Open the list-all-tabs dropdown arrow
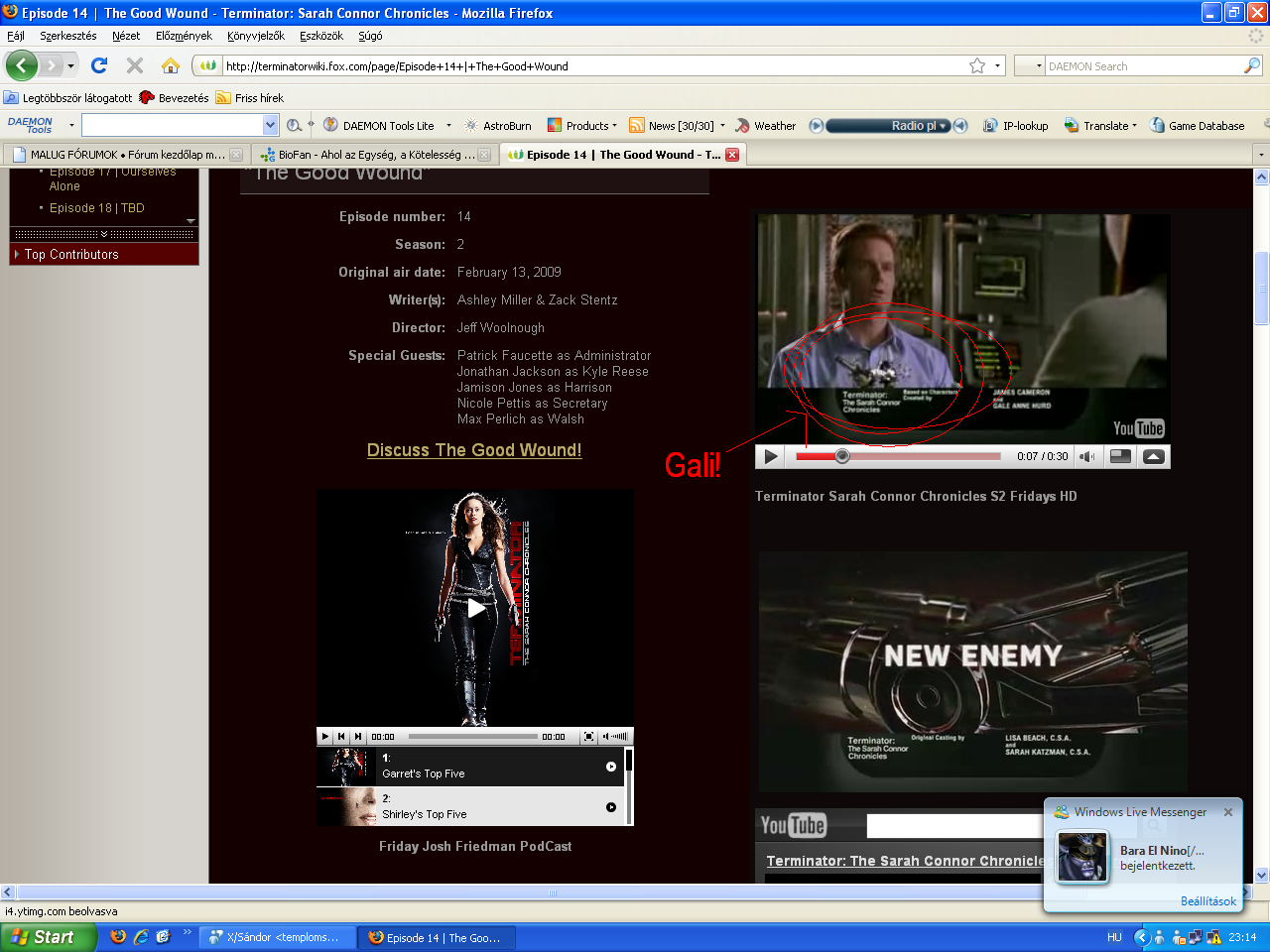Screen dimensions: 1270x952 (1261, 155)
